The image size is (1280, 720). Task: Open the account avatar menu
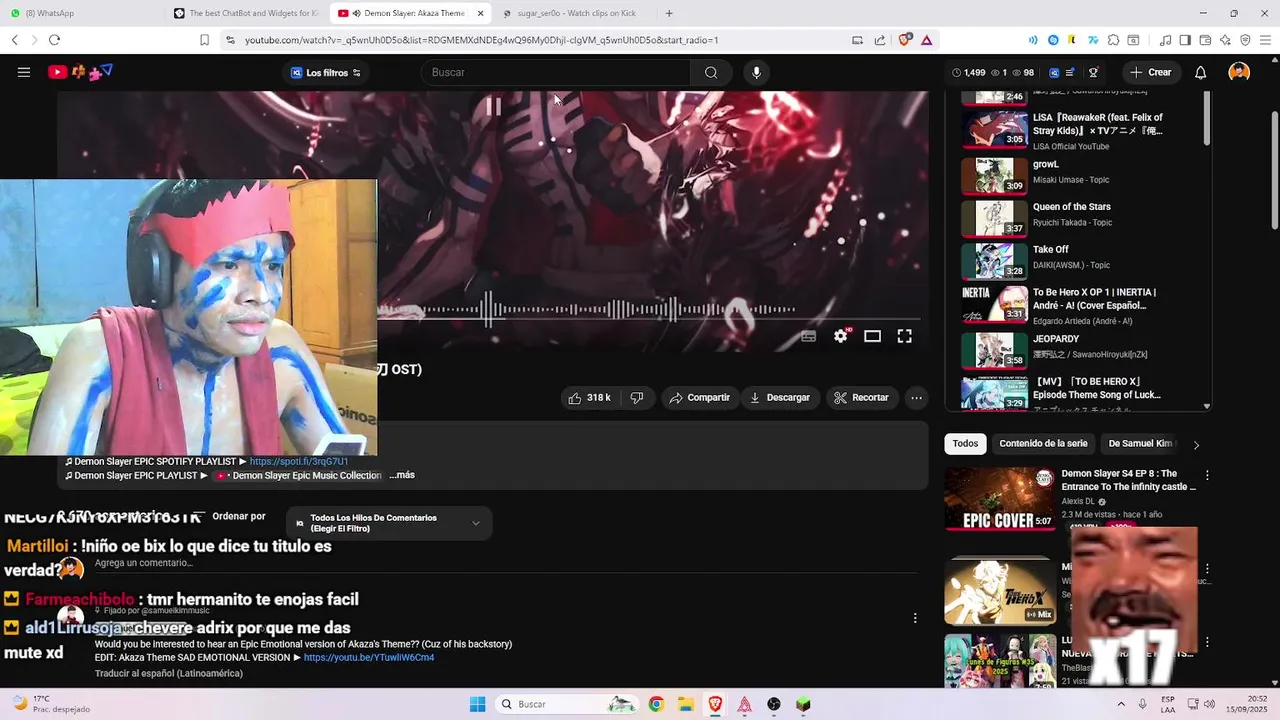click(x=1239, y=72)
